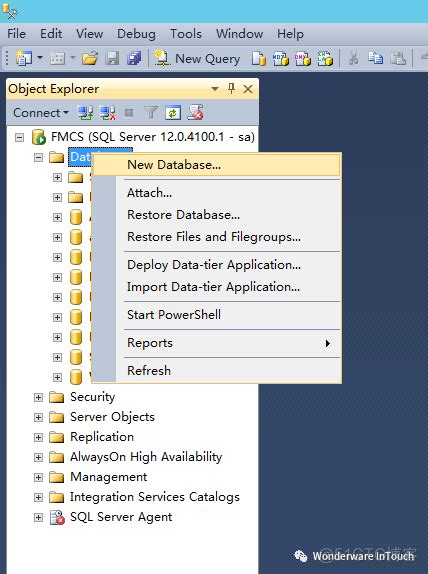Open the Debug menu
The width and height of the screenshot is (428, 574).
(x=136, y=34)
